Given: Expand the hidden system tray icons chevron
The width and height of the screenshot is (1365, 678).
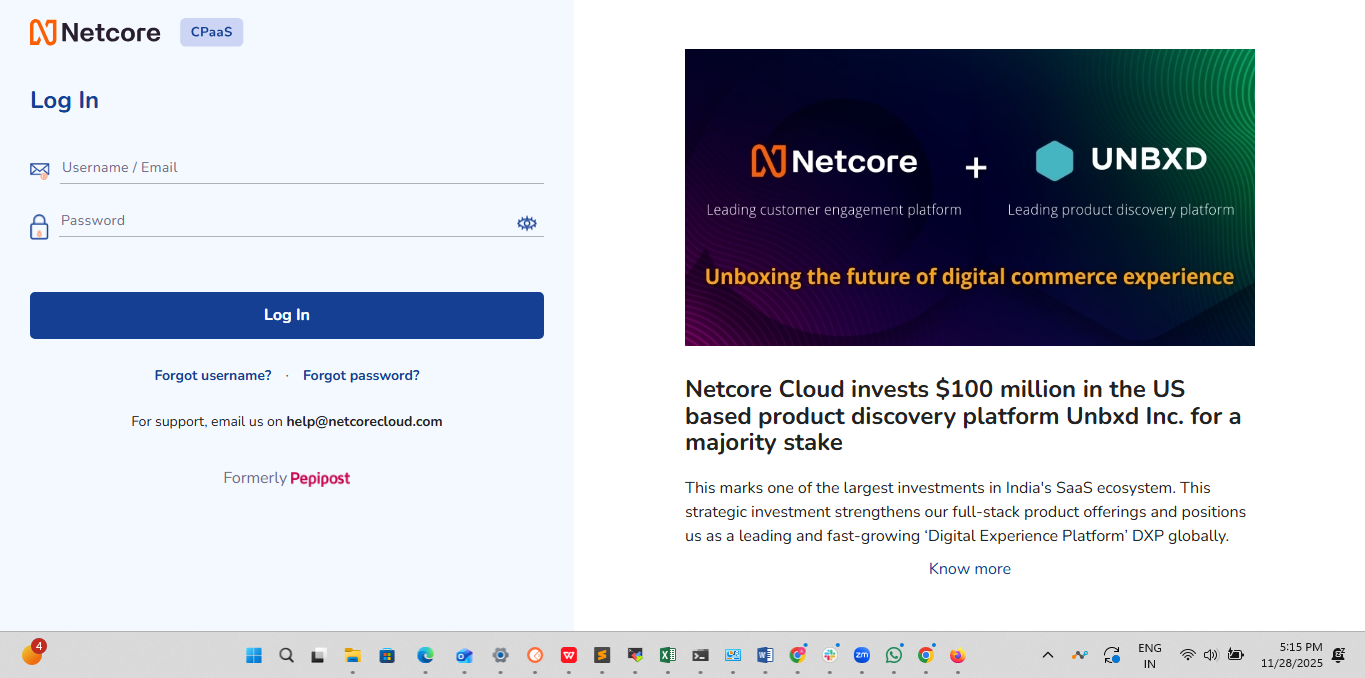Looking at the screenshot, I should click(1048, 655).
